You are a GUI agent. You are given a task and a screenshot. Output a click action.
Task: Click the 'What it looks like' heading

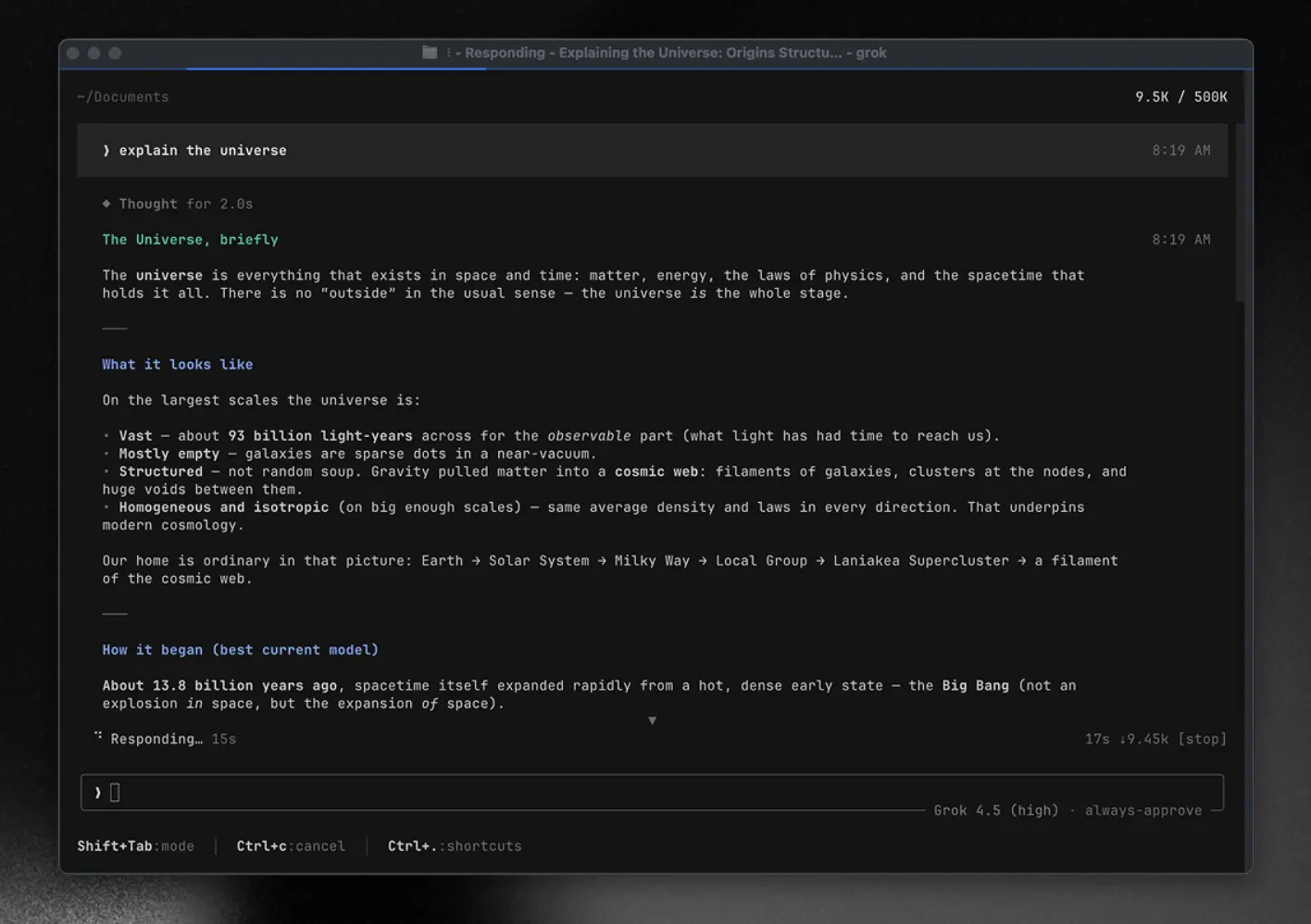point(178,365)
